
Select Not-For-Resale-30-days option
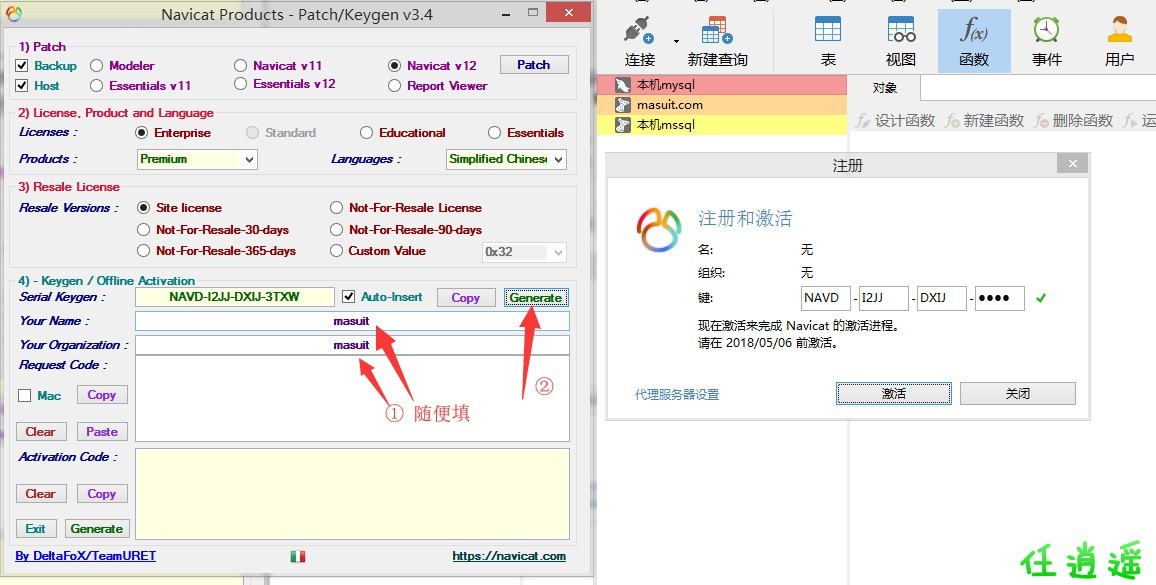144,229
